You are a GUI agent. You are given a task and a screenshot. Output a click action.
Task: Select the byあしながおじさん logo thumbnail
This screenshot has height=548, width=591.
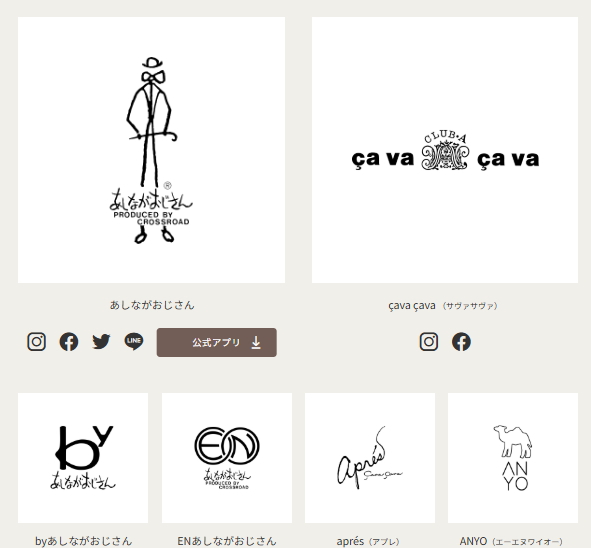[x=83, y=458]
